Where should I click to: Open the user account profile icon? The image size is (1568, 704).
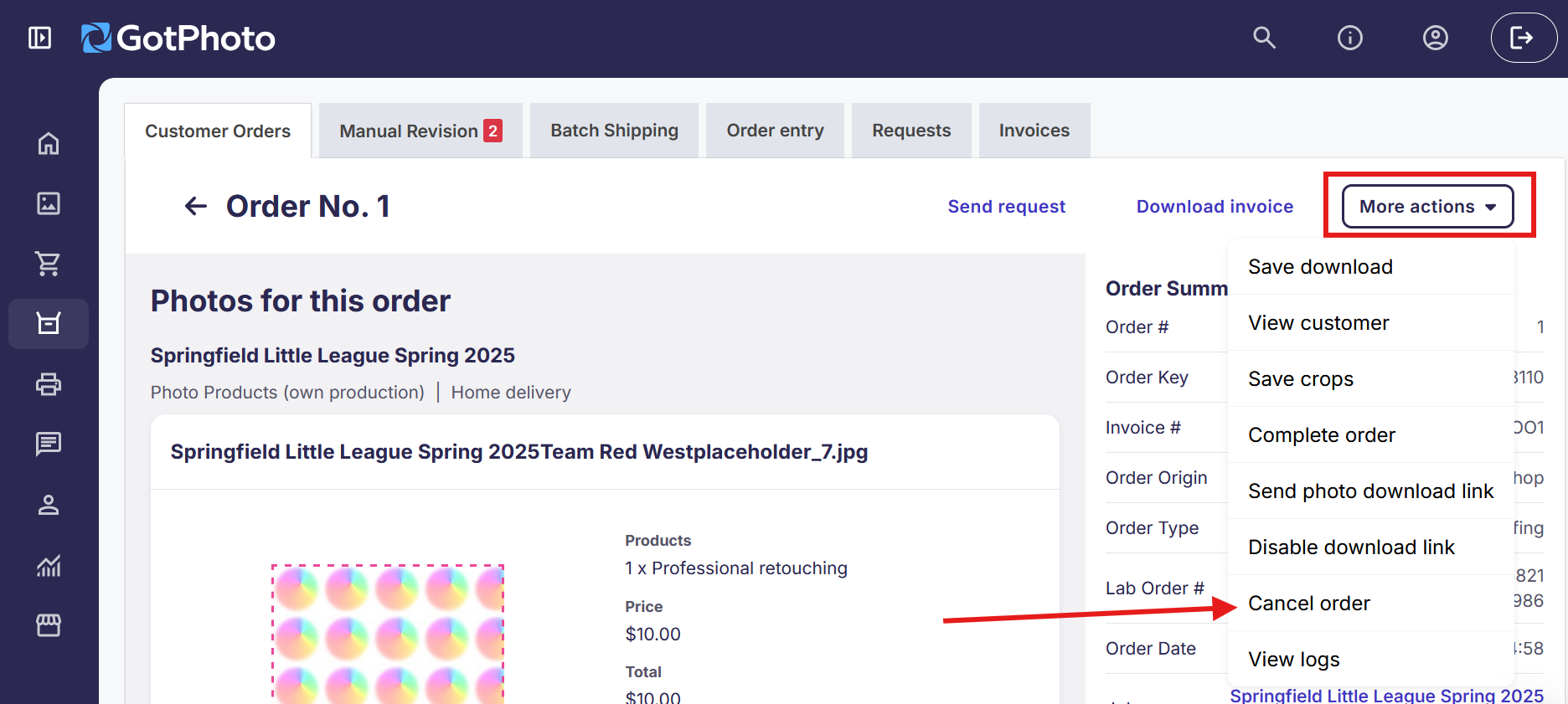pyautogui.click(x=1435, y=38)
